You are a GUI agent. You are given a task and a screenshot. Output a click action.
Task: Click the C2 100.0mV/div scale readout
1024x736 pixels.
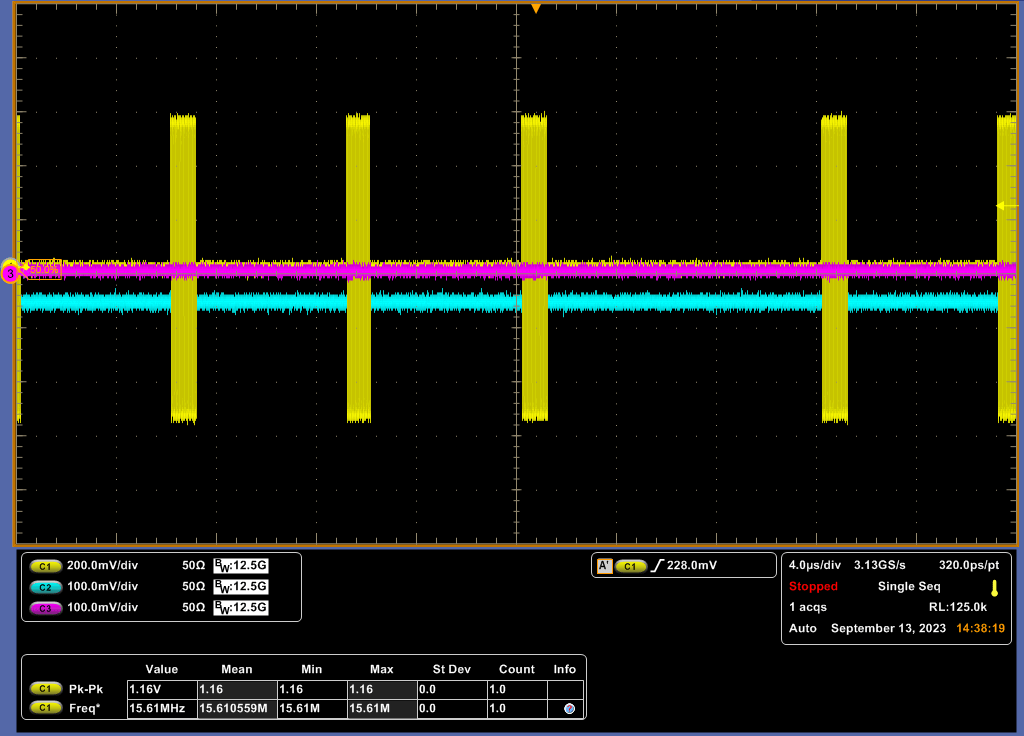pos(103,586)
